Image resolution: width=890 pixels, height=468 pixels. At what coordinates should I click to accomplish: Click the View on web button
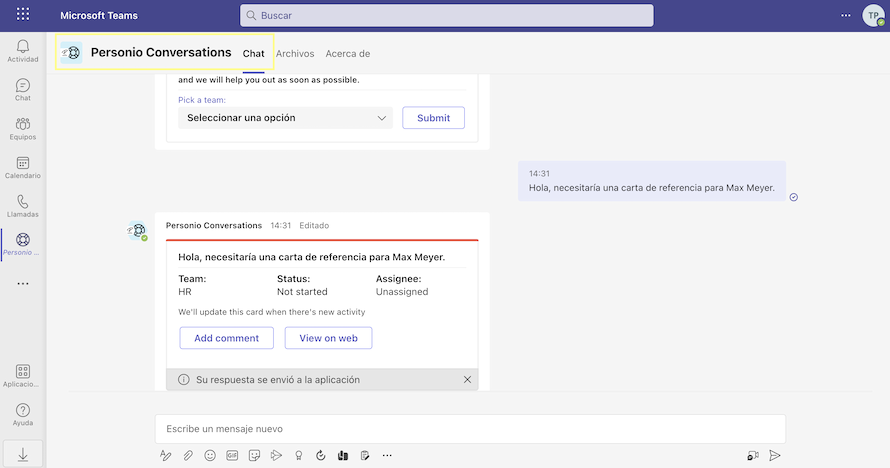(329, 338)
